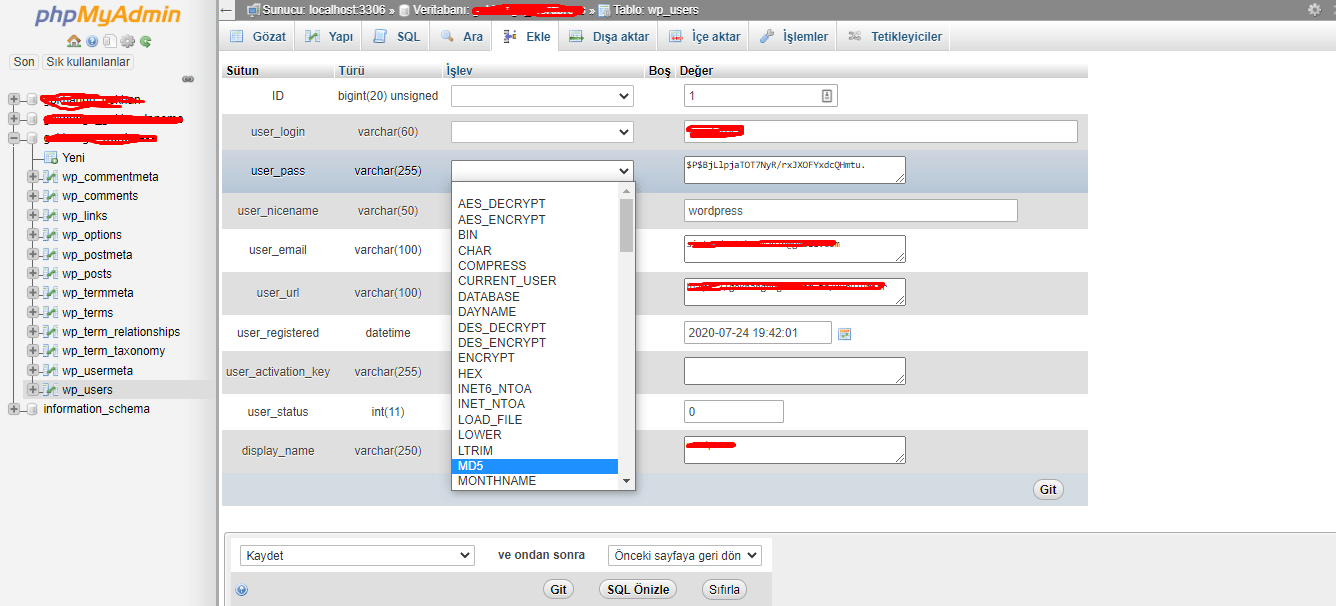Click wp_posts table icon
The image size is (1336, 606).
(x=50, y=274)
